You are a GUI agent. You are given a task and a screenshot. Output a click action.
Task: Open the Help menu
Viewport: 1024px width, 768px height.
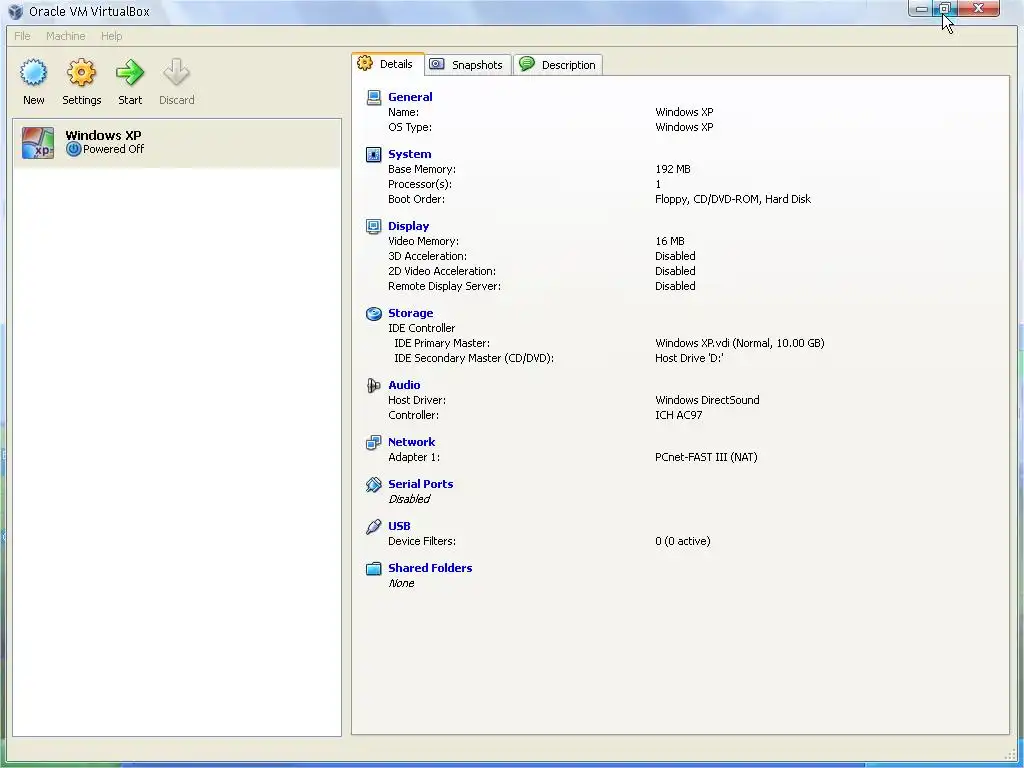tap(112, 36)
